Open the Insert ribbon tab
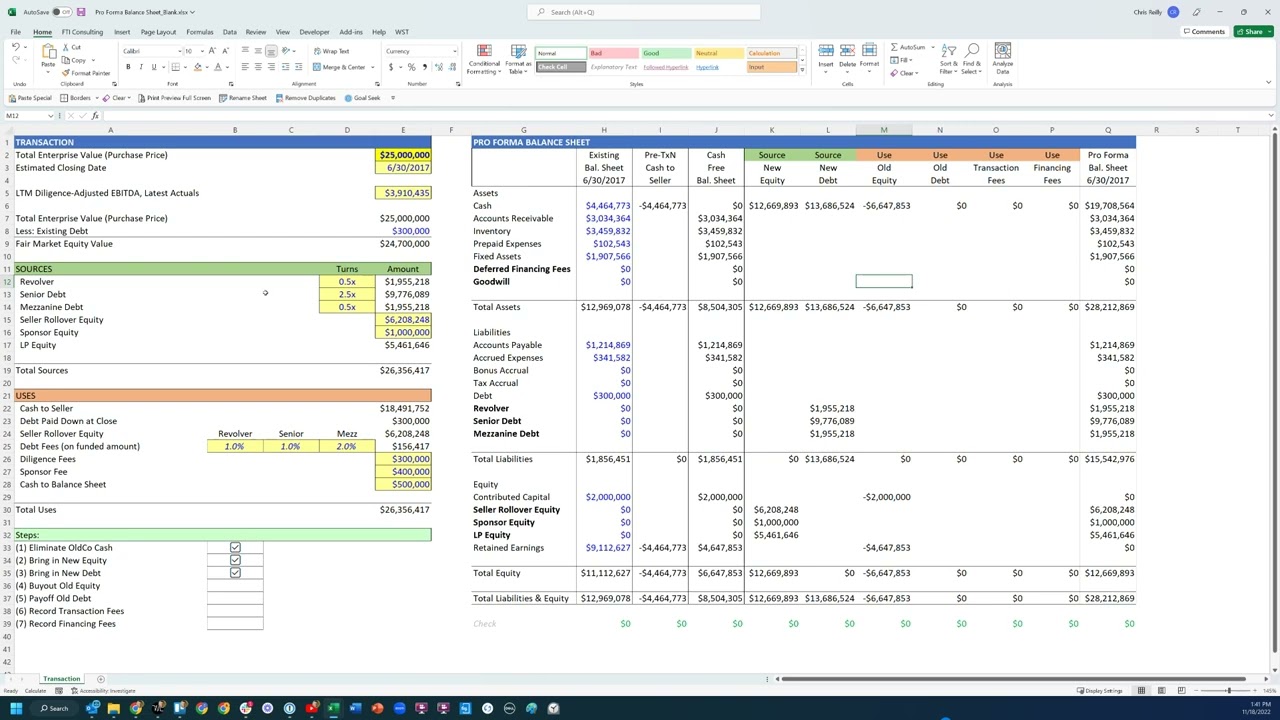This screenshot has height=720, width=1280. tap(122, 32)
